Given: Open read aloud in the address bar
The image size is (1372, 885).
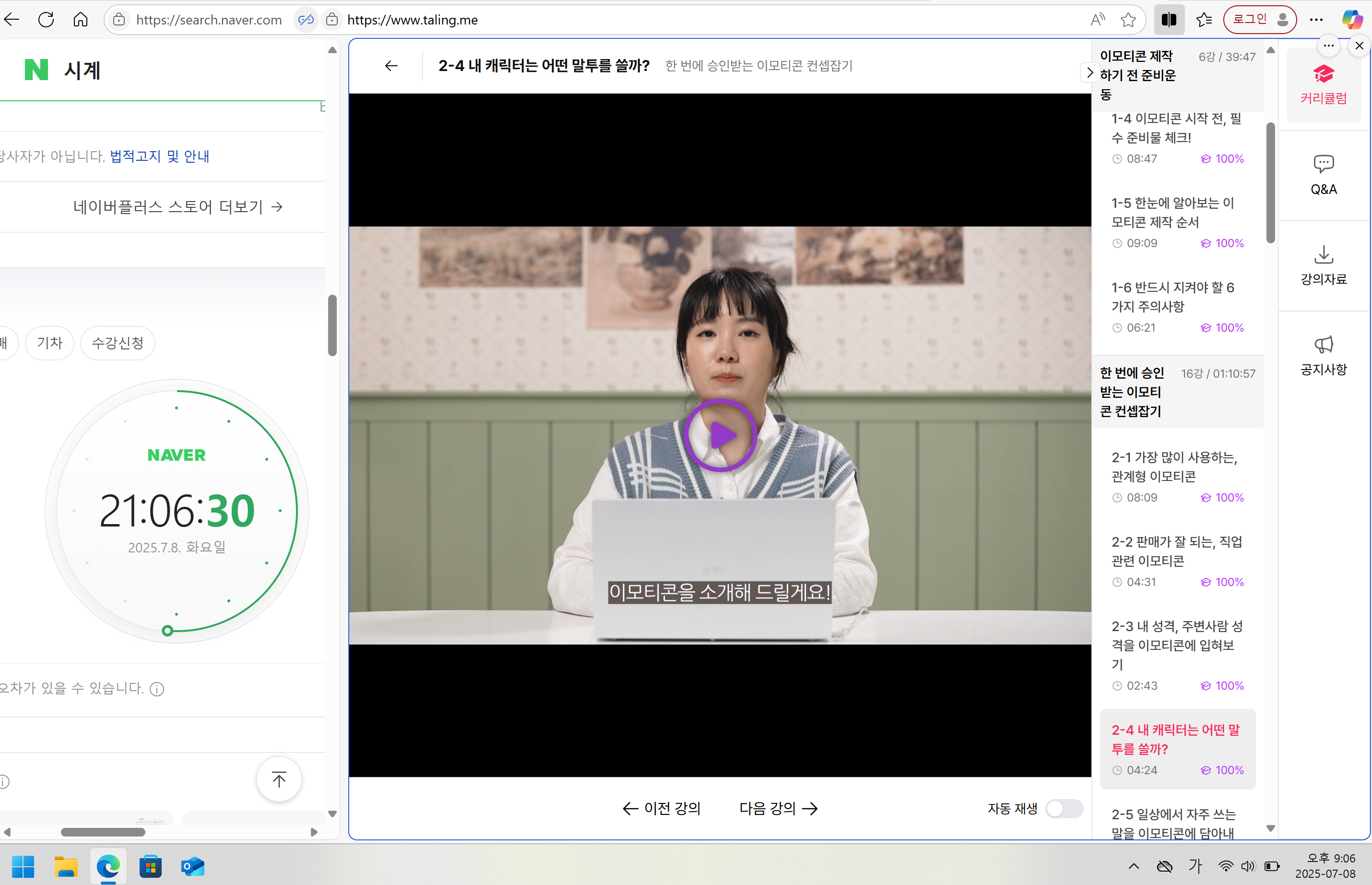Looking at the screenshot, I should (x=1098, y=19).
